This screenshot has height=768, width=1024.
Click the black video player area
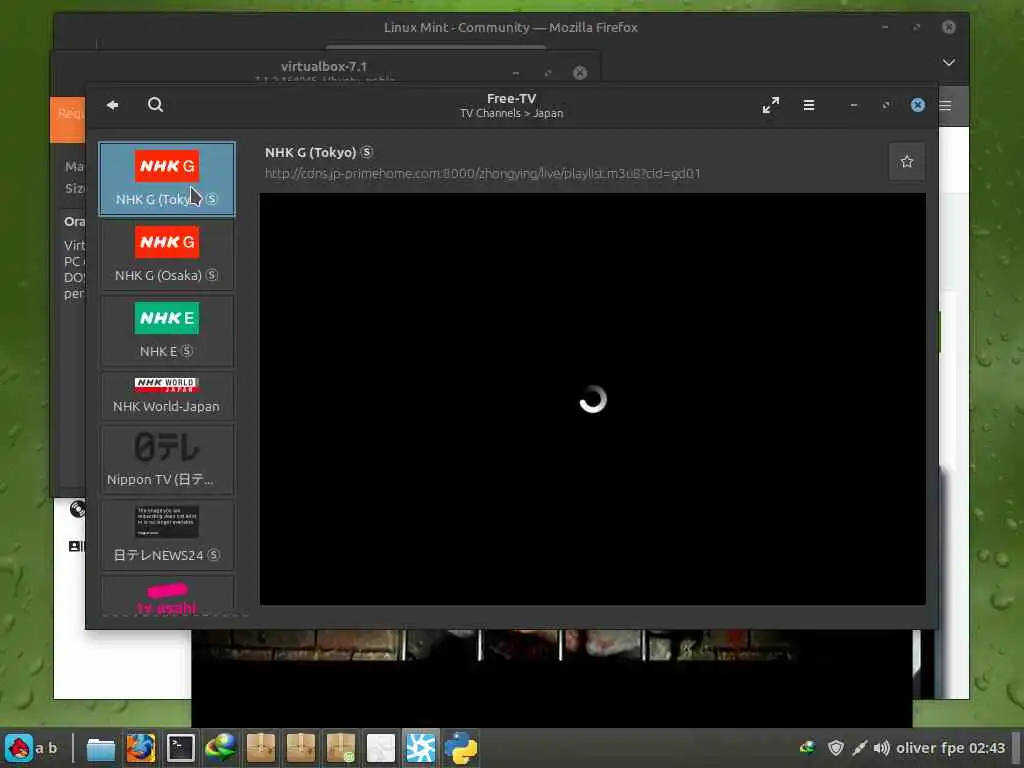coord(592,398)
